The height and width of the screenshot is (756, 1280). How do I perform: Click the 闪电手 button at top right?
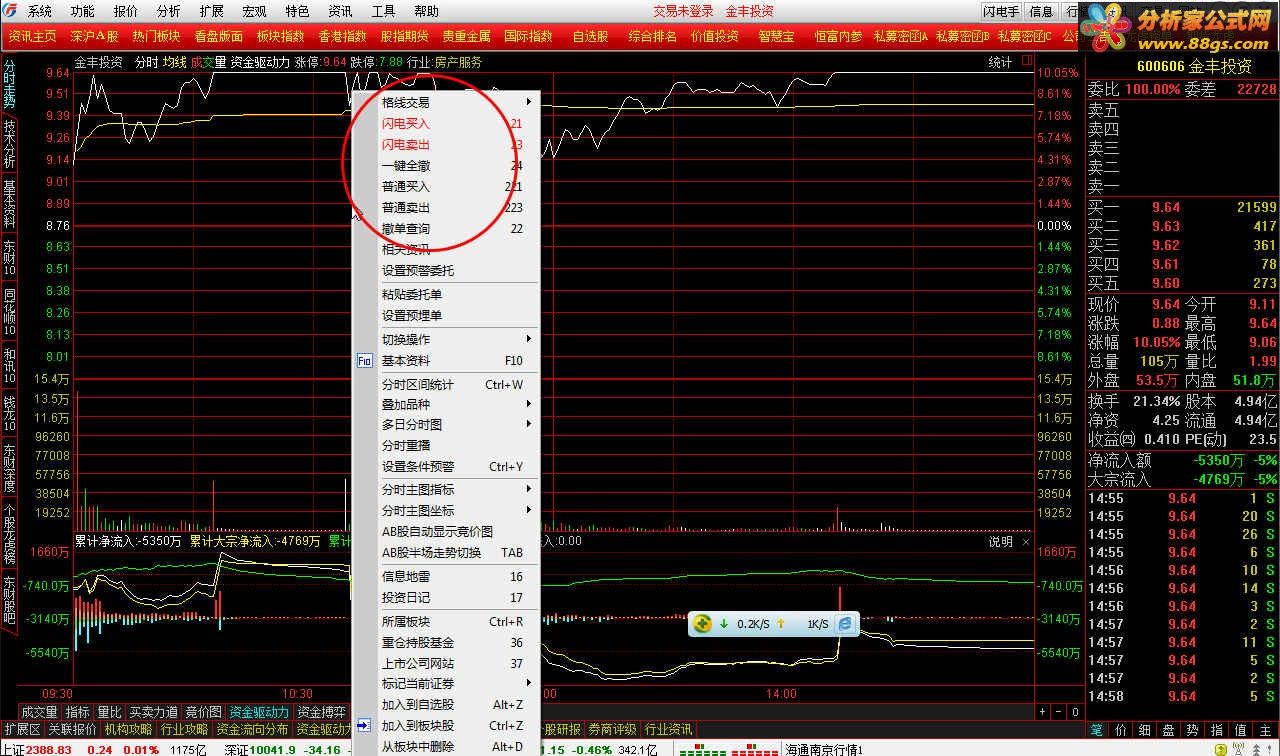coord(1001,12)
